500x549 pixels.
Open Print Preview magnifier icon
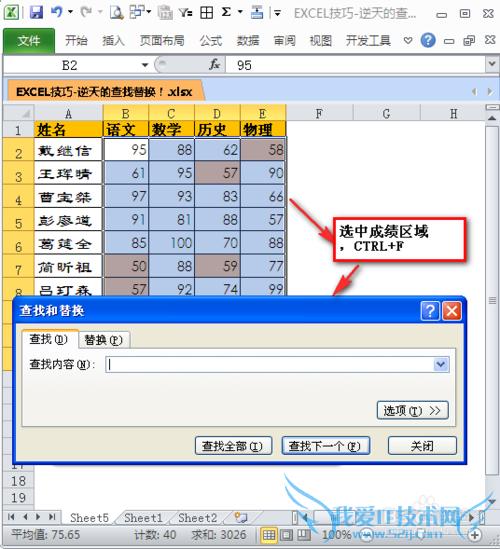pyautogui.click(x=116, y=13)
